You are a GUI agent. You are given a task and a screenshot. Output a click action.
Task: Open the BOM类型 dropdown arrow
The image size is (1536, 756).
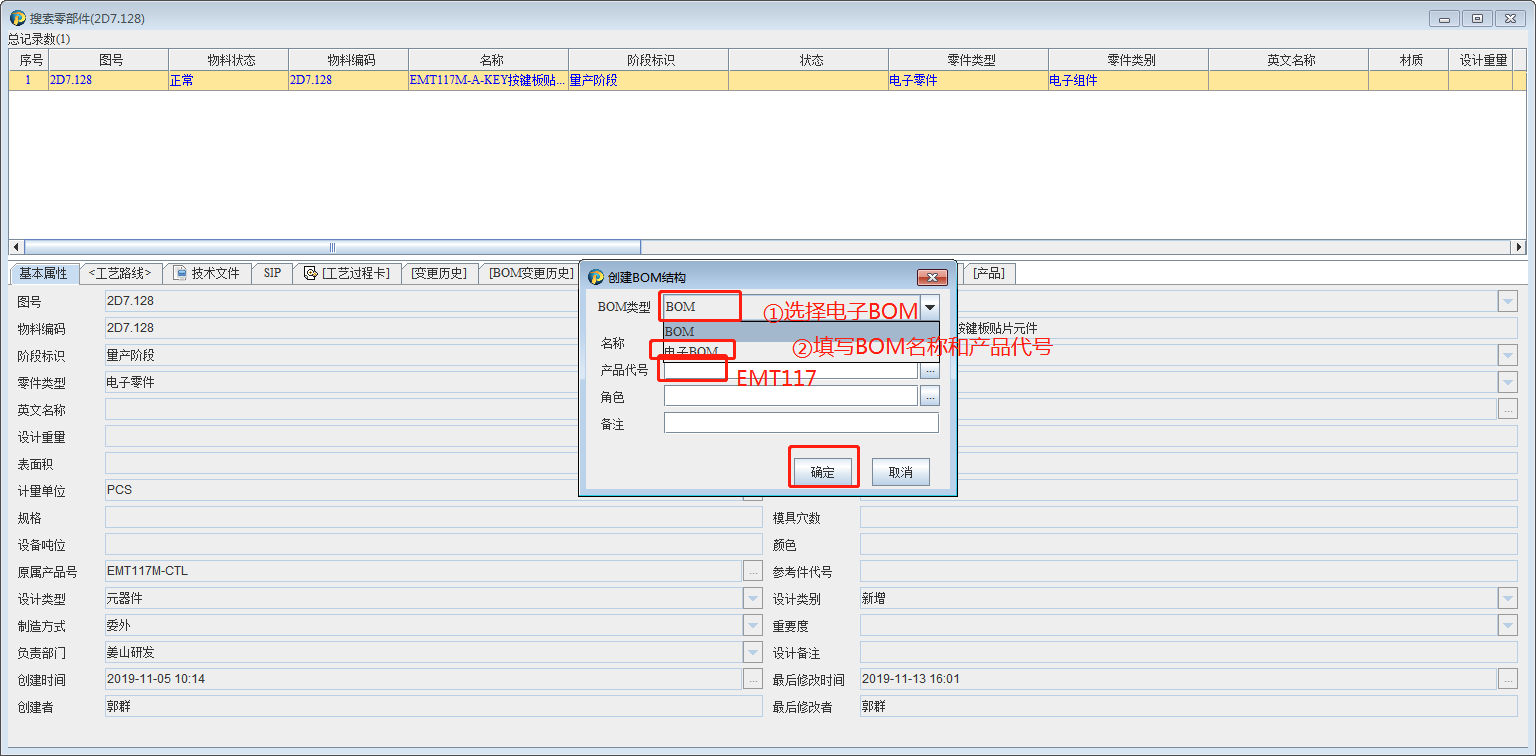click(x=930, y=306)
